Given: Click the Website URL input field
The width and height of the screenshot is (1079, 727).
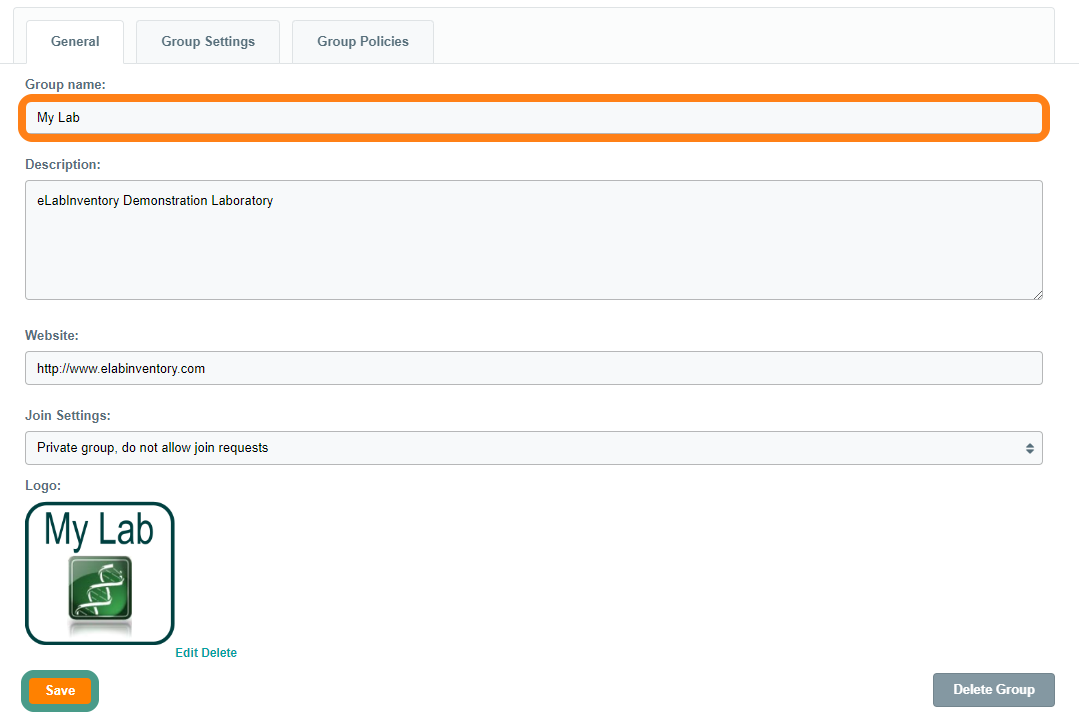Looking at the screenshot, I should point(533,368).
